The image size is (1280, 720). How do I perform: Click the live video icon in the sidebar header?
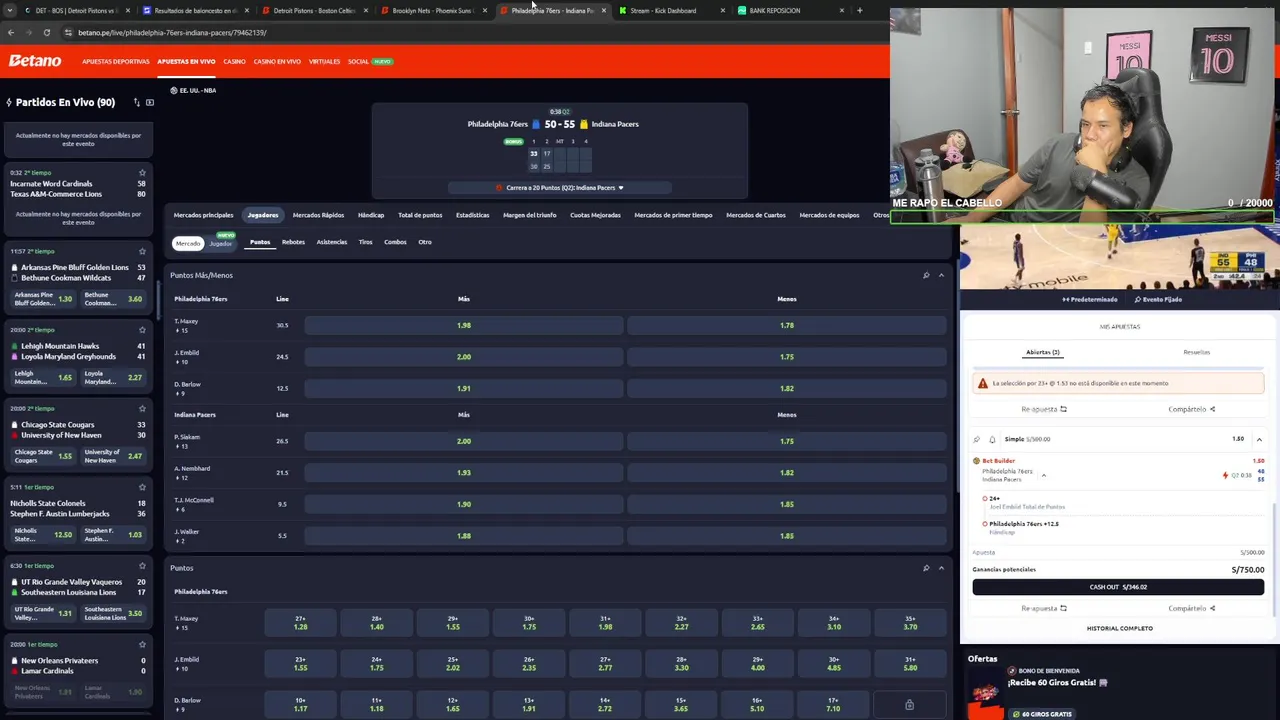coord(150,102)
